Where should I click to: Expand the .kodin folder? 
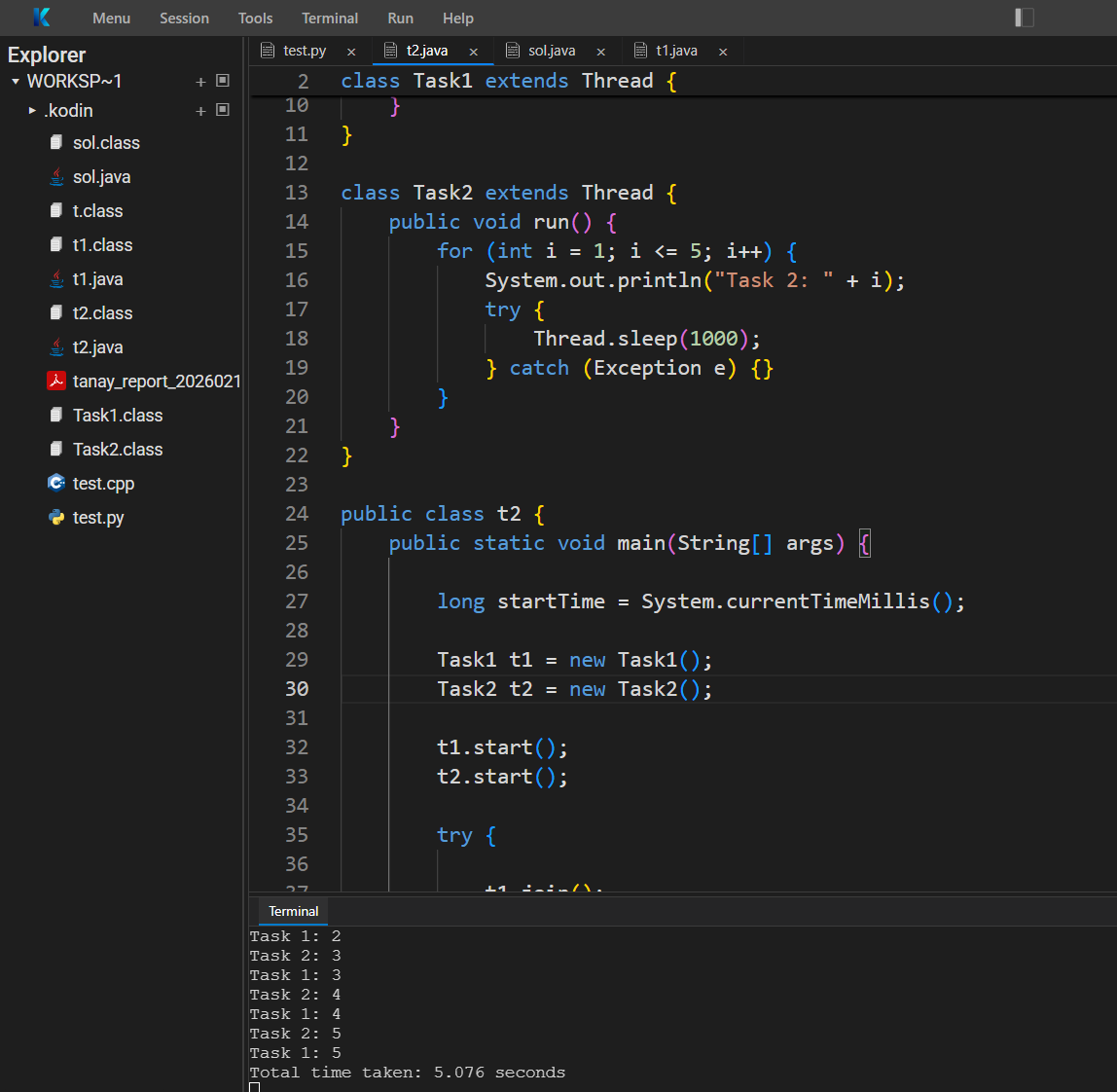32,110
